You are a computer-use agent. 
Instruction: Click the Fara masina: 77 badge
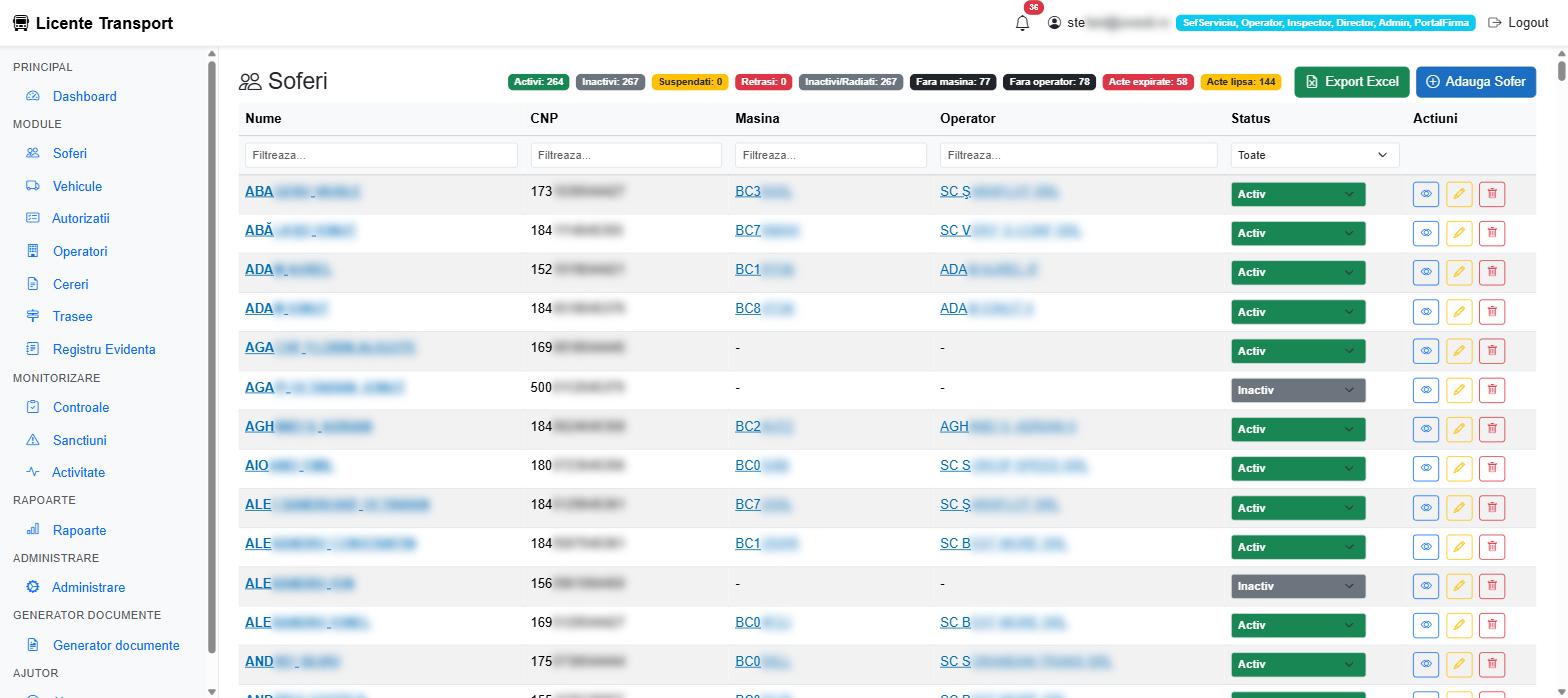click(x=953, y=82)
